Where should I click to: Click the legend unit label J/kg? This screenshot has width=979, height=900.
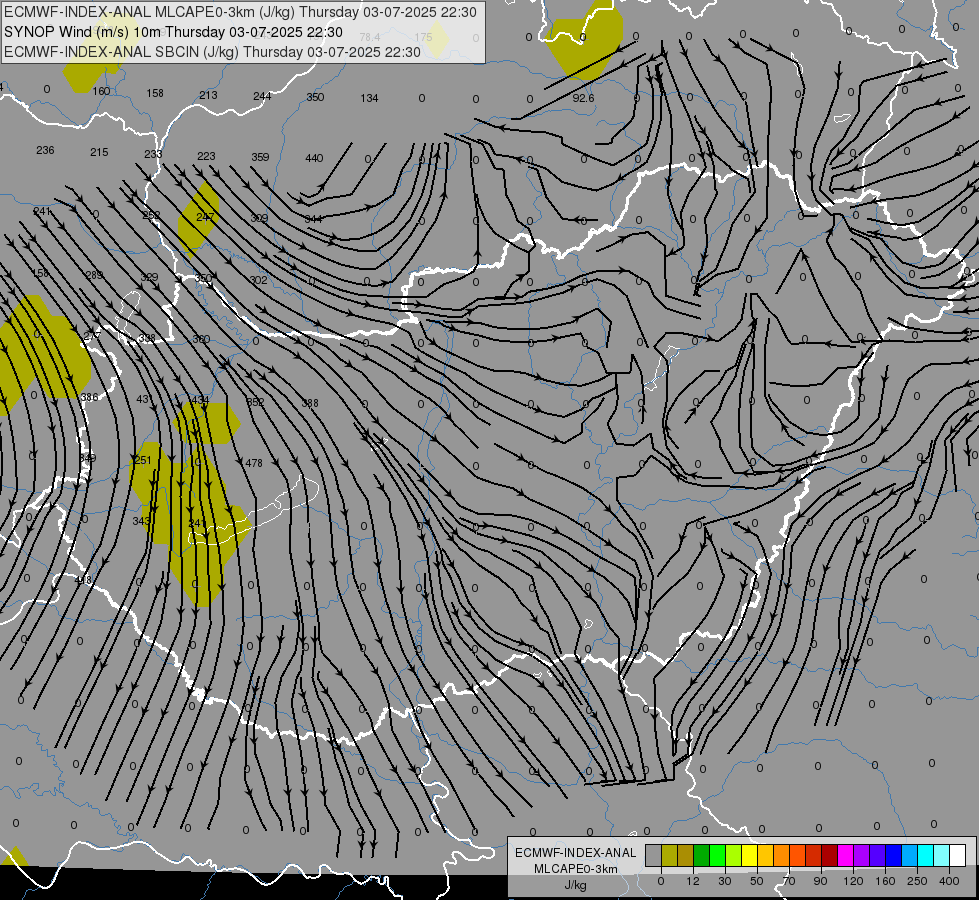[575, 886]
